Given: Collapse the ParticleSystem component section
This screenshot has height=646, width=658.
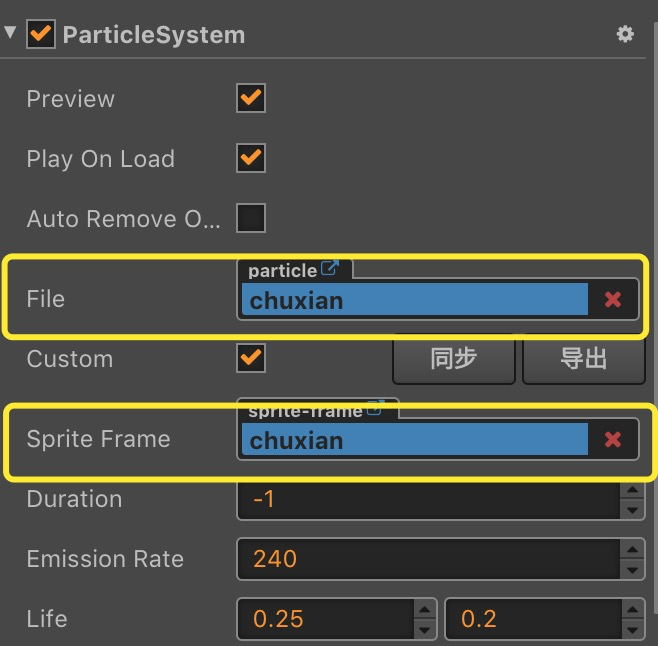Looking at the screenshot, I should pyautogui.click(x=10, y=33).
